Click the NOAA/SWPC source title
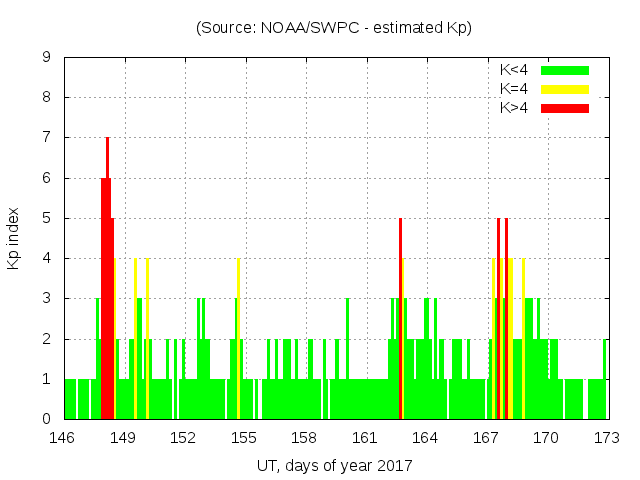The image size is (640, 480). 333,28
